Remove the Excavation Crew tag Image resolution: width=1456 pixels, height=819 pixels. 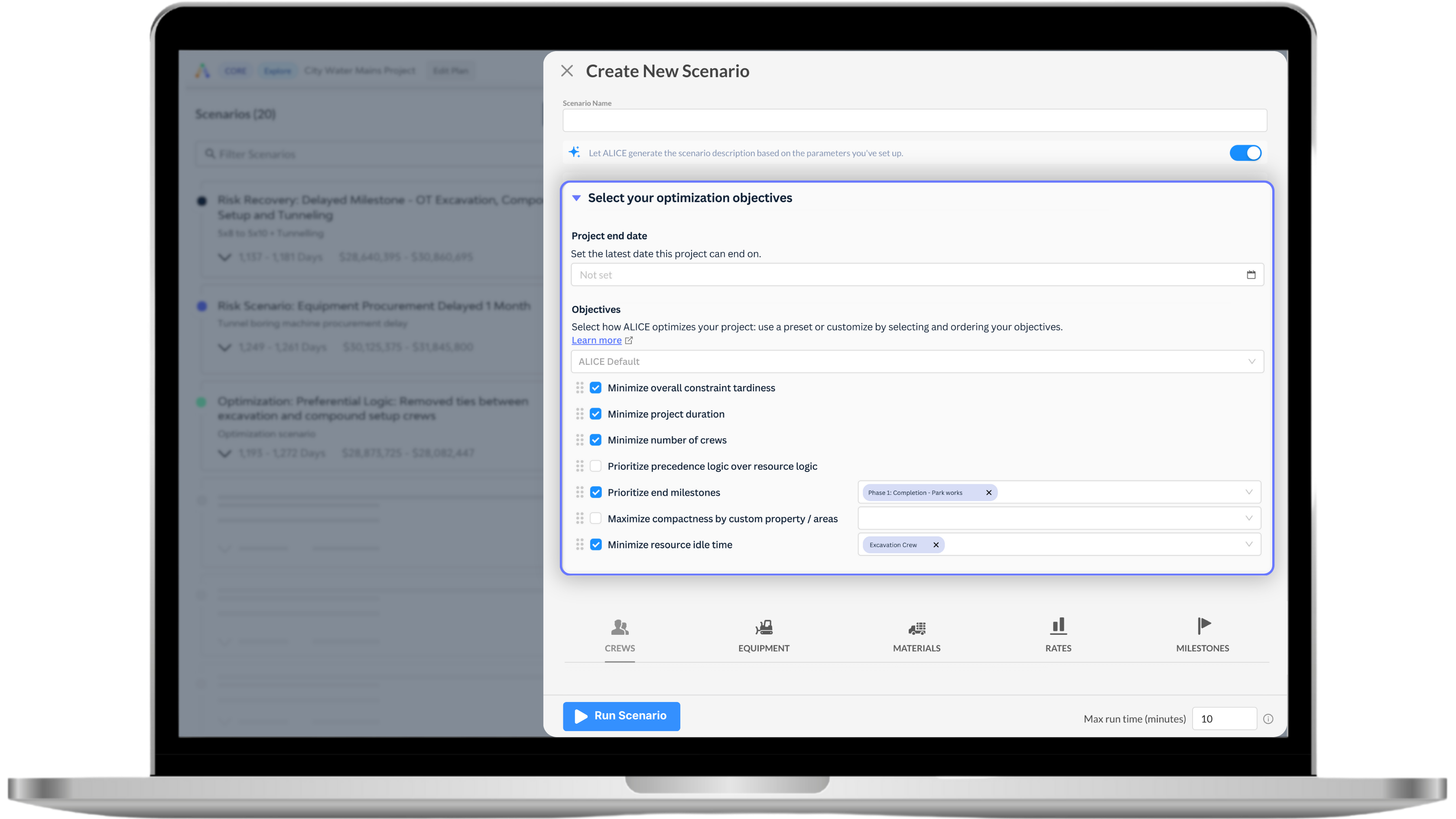(x=936, y=545)
